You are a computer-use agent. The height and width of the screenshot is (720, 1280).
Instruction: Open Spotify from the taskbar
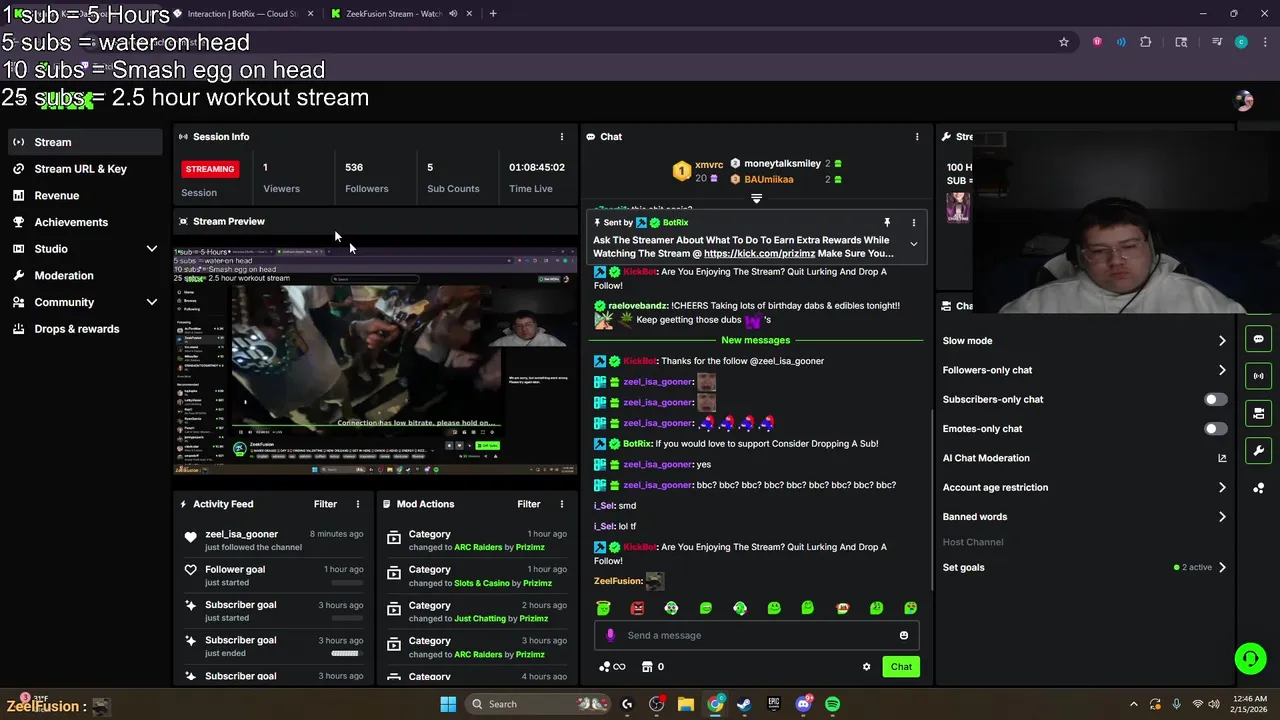click(x=832, y=704)
